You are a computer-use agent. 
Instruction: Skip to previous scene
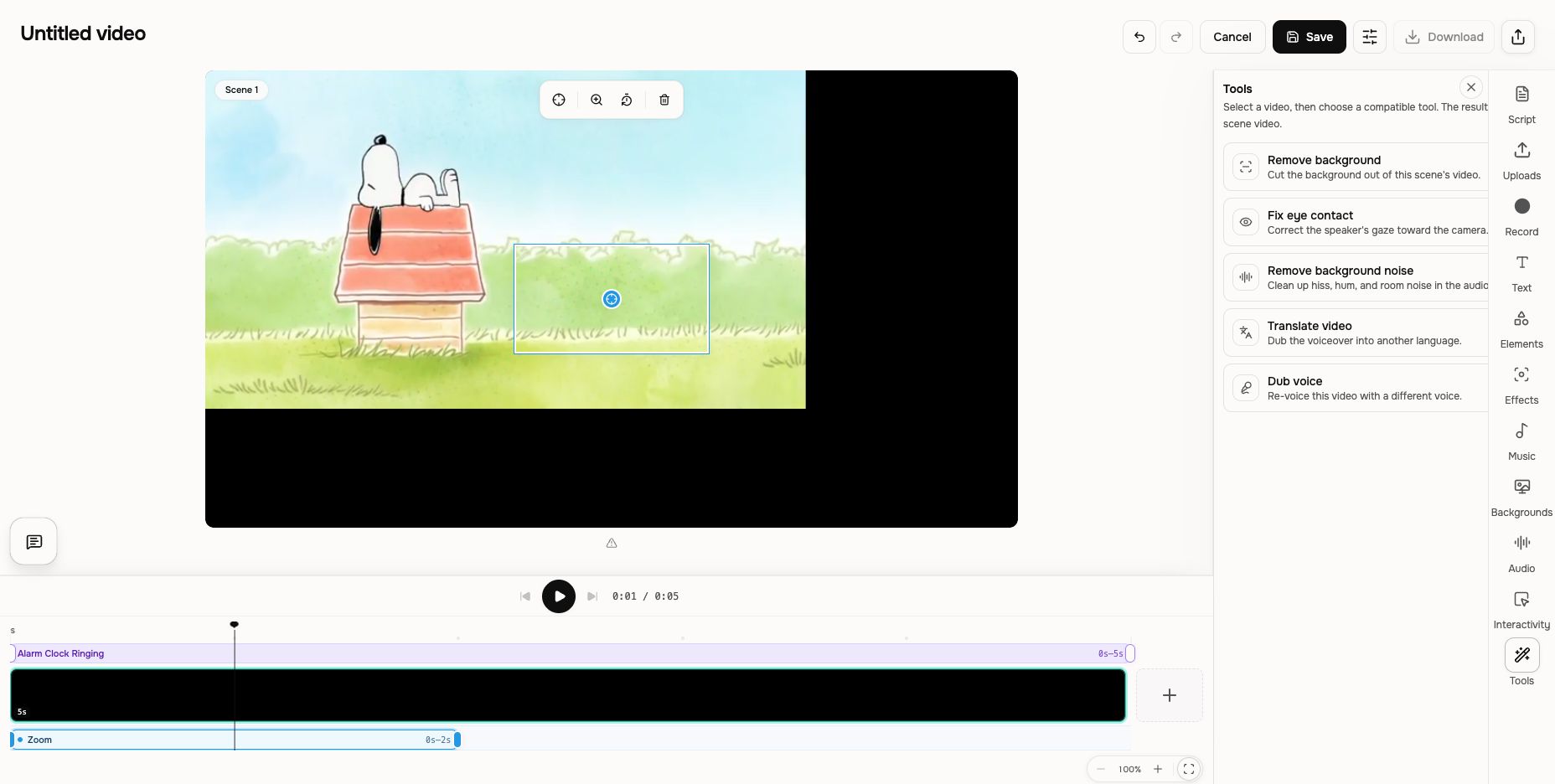[525, 596]
